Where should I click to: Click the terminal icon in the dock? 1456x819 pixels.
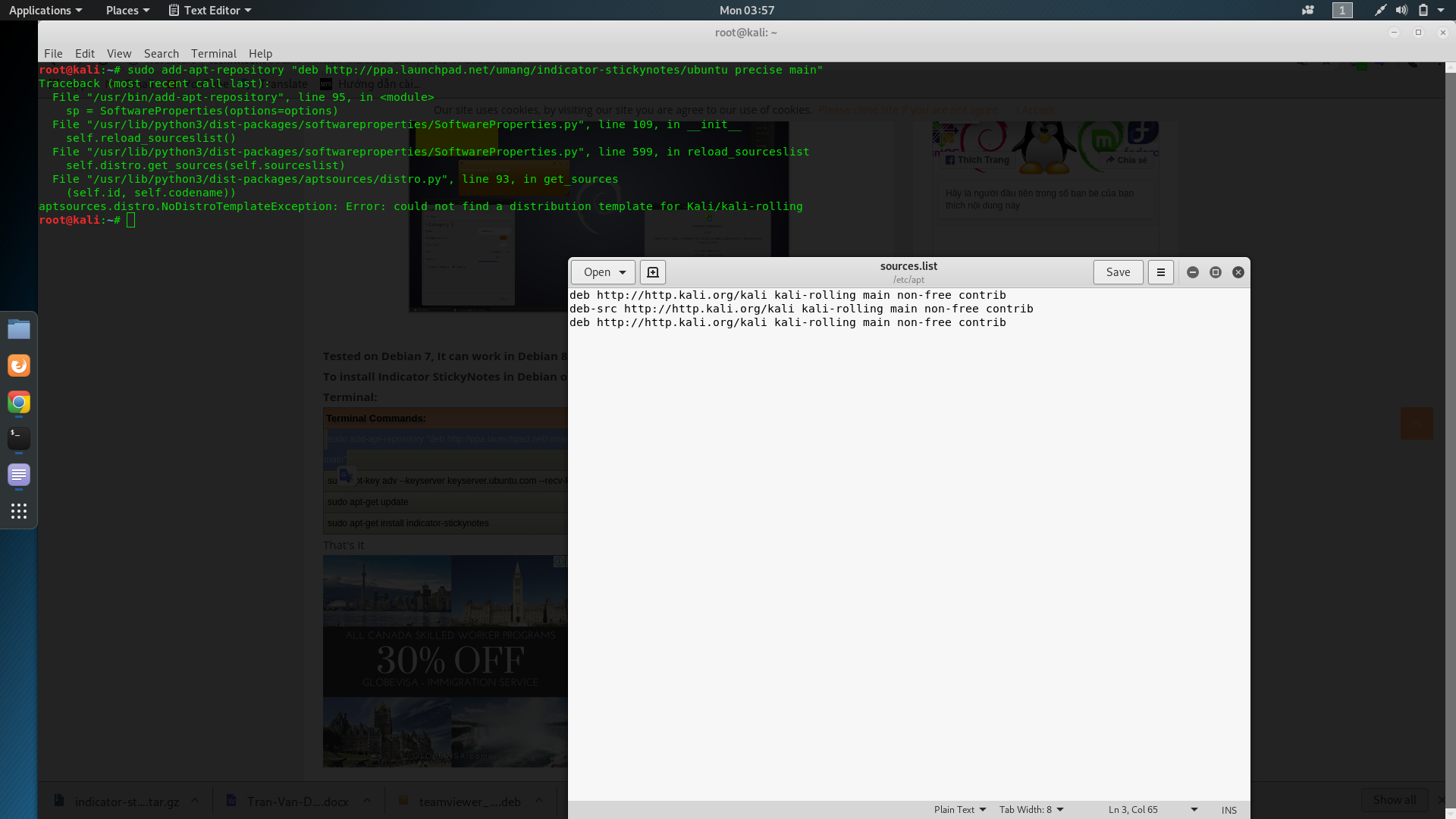tap(19, 438)
